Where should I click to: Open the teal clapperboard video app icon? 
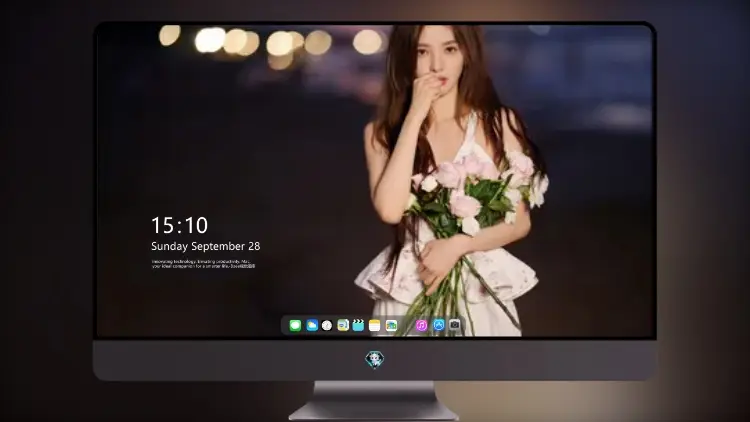coord(358,326)
